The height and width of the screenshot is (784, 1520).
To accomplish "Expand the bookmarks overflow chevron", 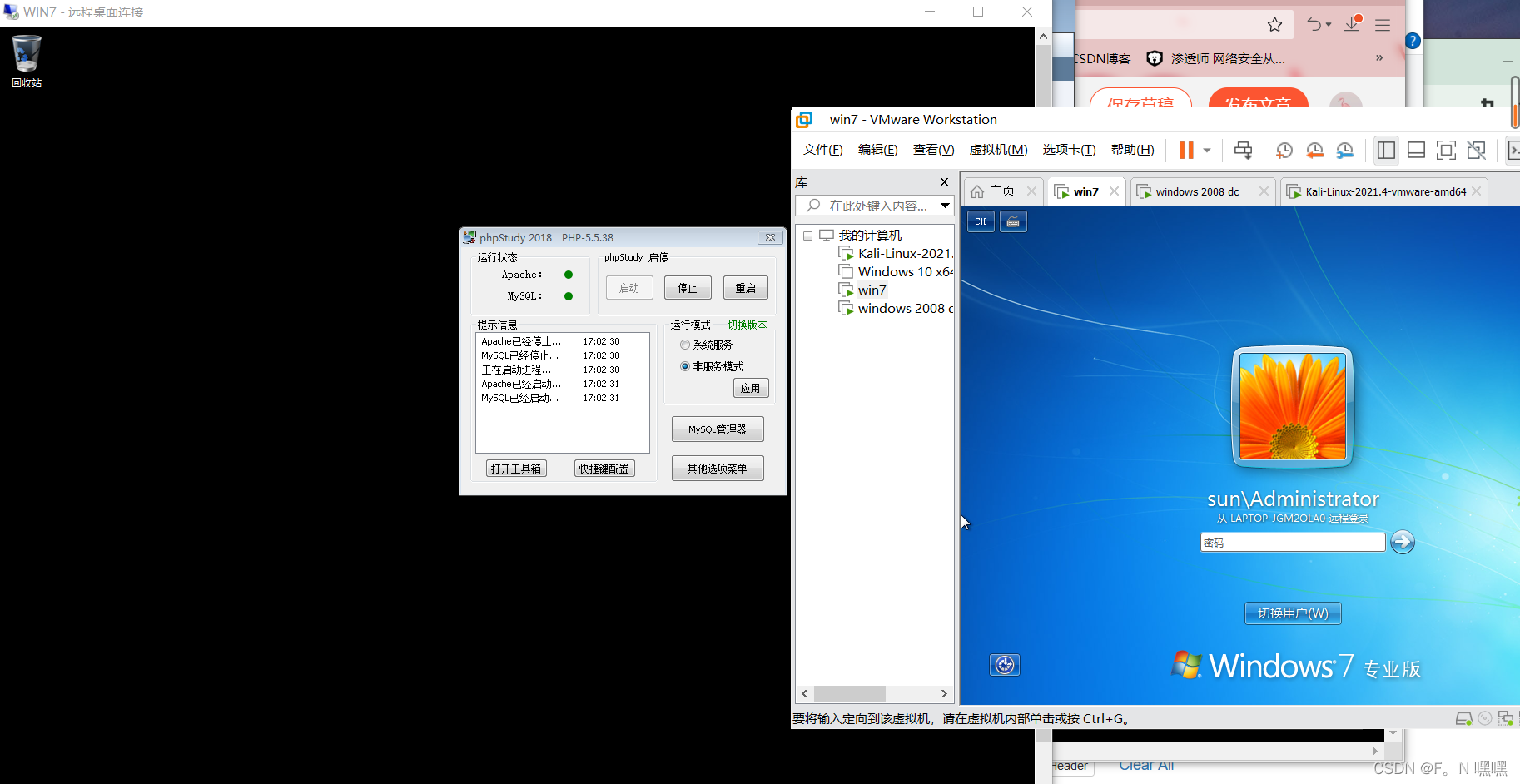I will (x=1379, y=57).
